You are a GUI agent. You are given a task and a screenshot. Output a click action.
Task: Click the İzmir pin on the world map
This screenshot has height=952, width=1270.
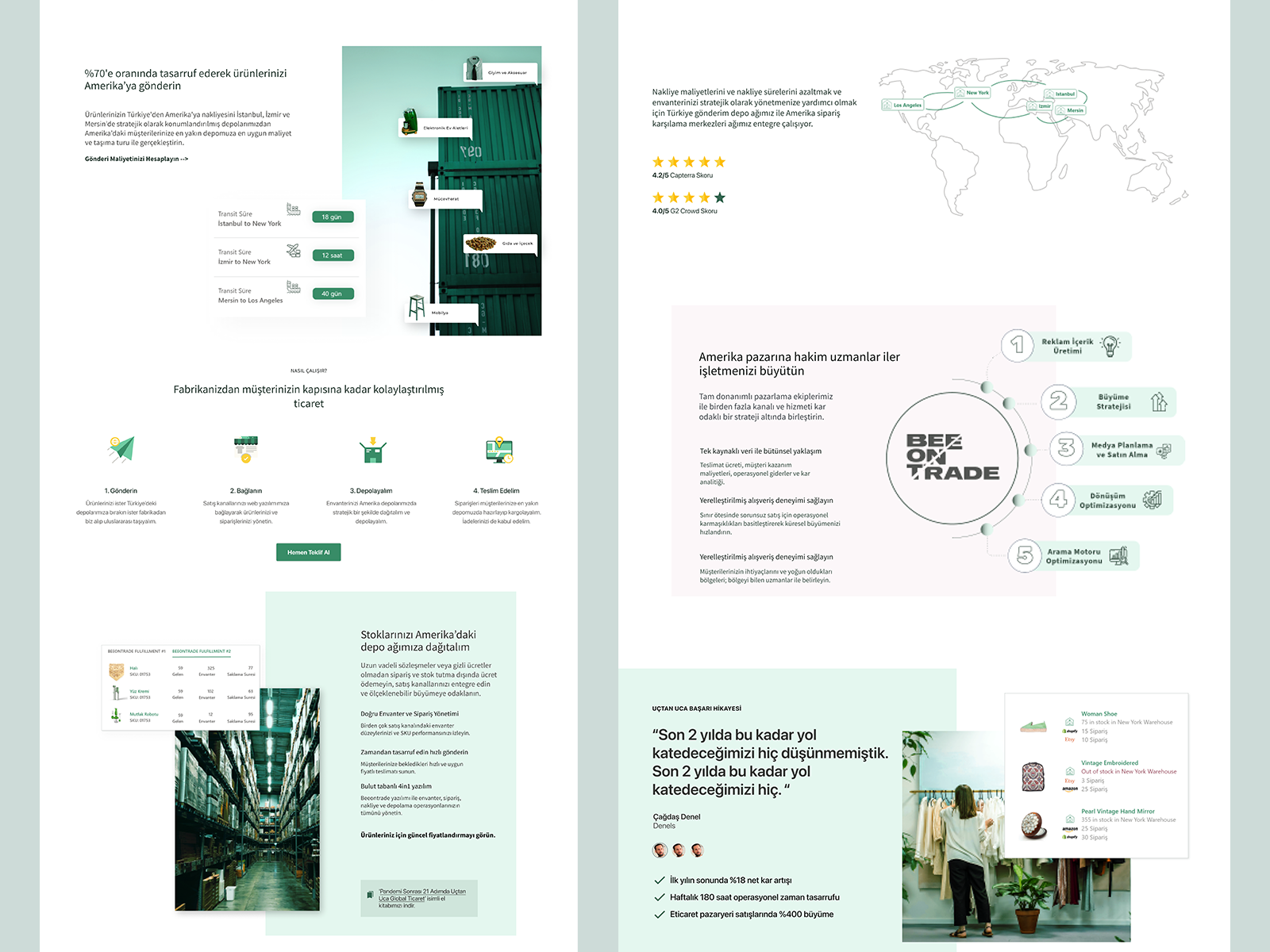(x=1039, y=106)
